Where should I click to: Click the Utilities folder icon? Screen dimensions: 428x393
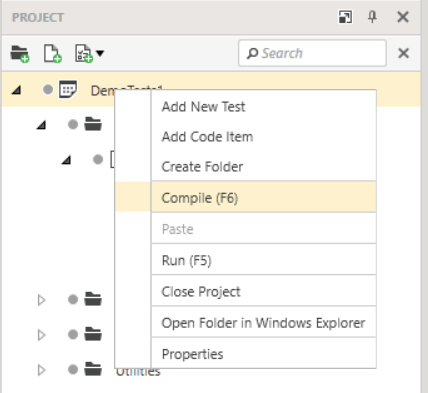click(93, 369)
